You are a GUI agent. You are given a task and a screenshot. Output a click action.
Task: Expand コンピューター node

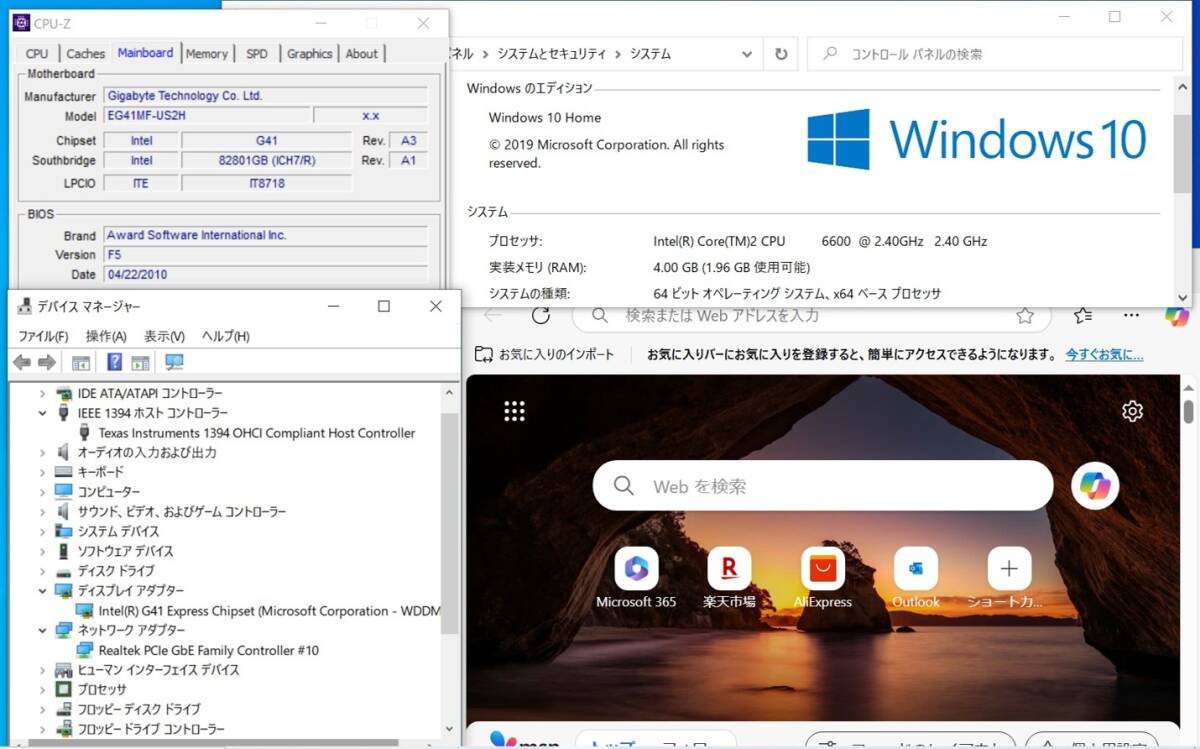coord(42,492)
